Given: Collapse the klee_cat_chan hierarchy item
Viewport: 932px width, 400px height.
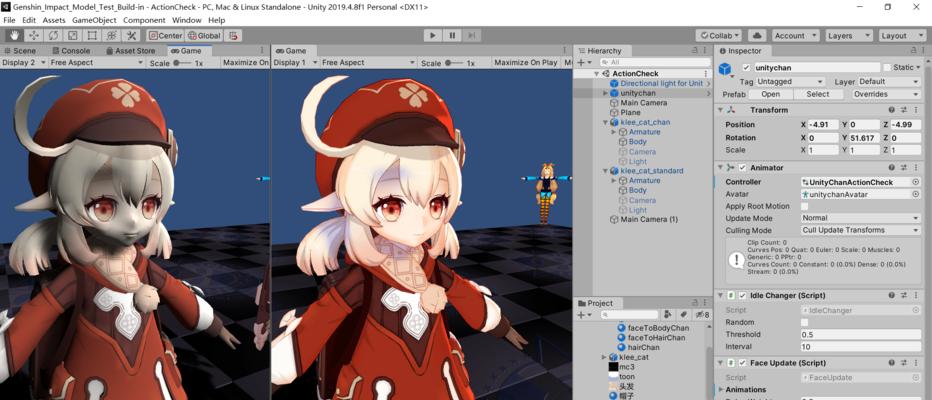Looking at the screenshot, I should pos(606,122).
